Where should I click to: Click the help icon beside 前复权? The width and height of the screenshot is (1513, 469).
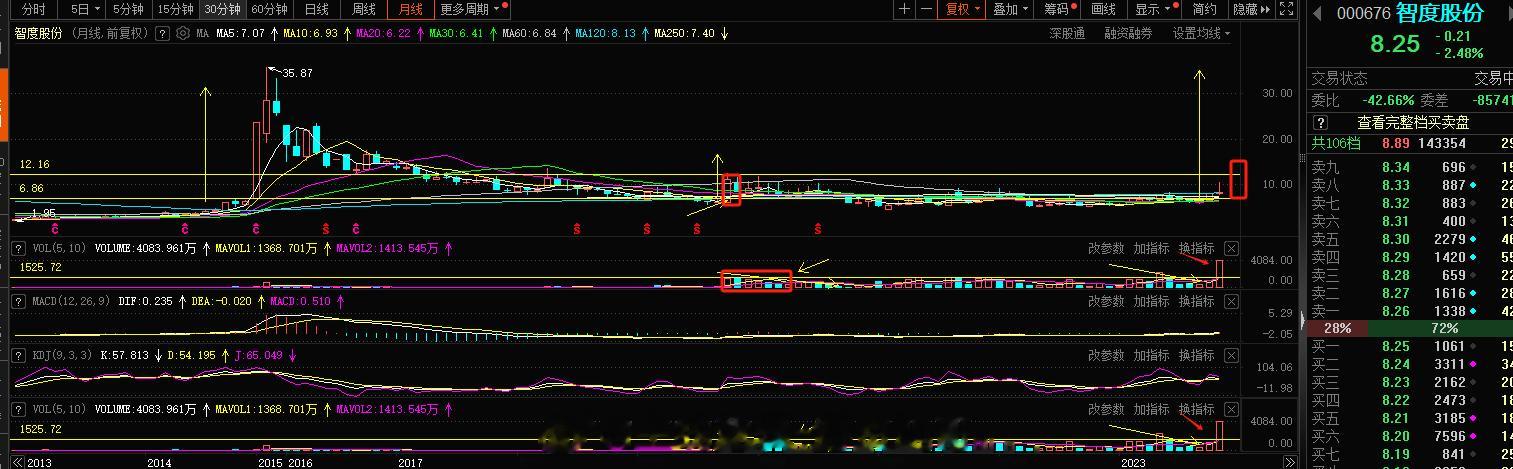coord(162,33)
